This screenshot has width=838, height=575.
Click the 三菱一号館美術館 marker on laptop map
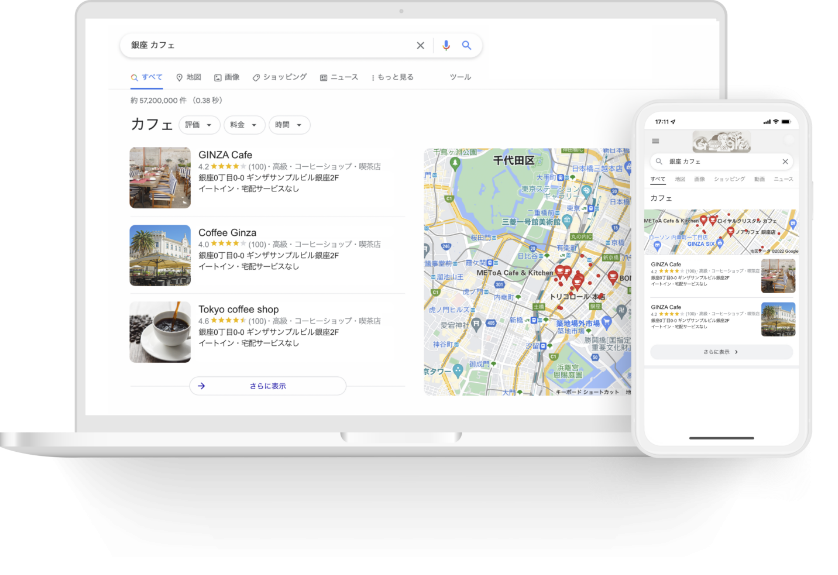[567, 221]
